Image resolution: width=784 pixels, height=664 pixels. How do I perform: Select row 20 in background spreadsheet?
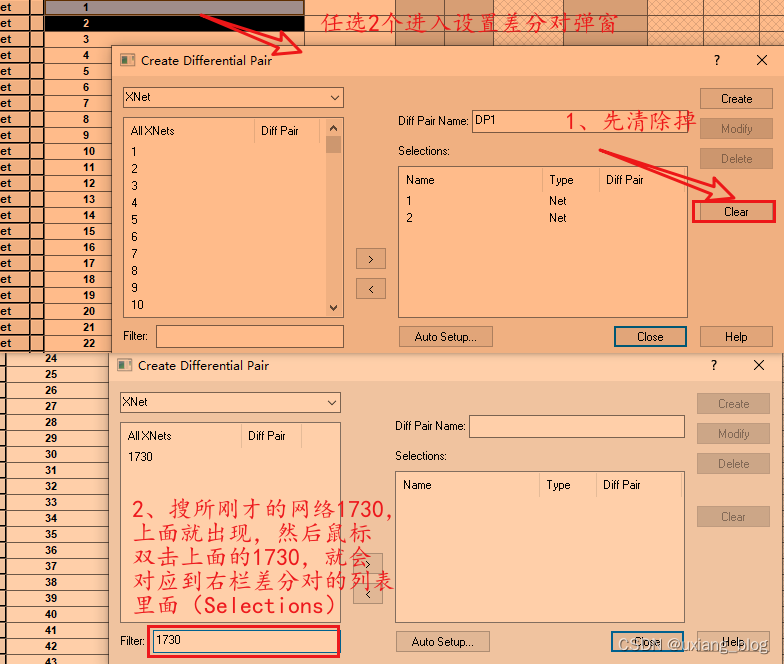89,311
